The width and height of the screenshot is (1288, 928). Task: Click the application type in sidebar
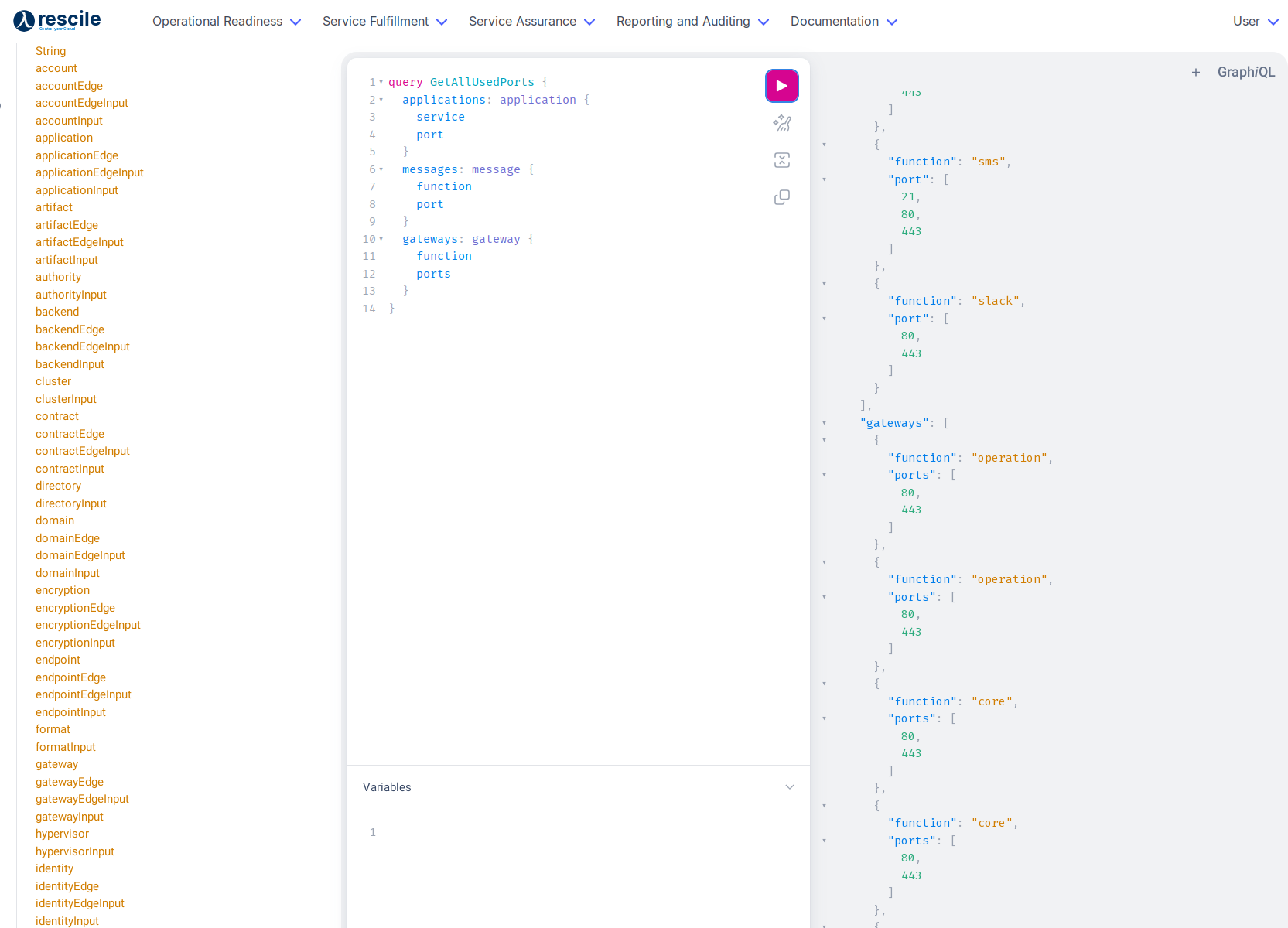click(x=64, y=138)
